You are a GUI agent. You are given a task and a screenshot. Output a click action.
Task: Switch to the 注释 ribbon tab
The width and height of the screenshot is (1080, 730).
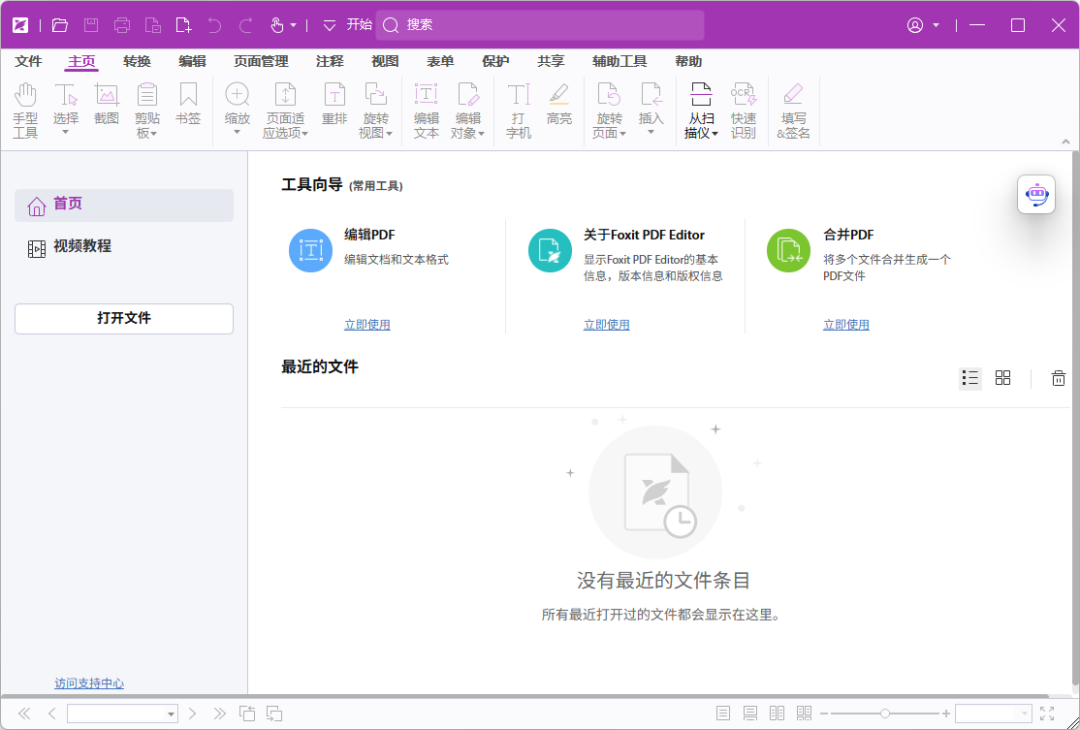coord(329,61)
